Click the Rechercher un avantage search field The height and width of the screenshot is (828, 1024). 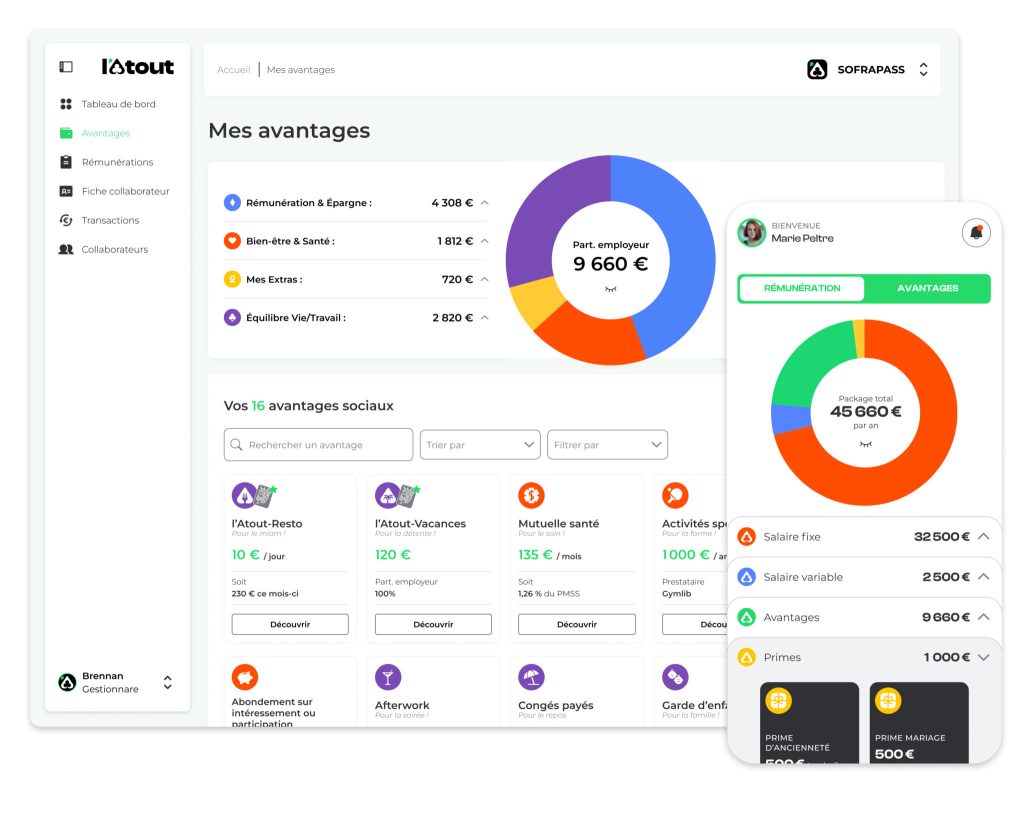pos(318,445)
